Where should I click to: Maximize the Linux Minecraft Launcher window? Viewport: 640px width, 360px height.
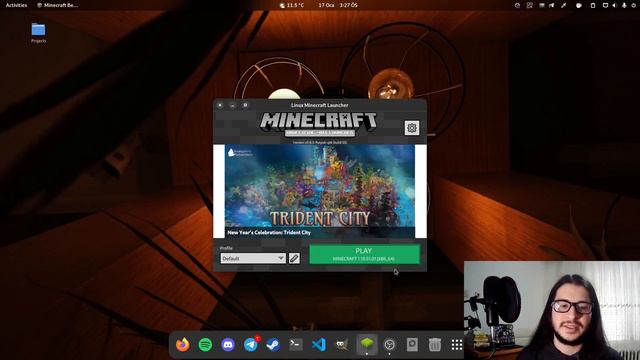245,105
